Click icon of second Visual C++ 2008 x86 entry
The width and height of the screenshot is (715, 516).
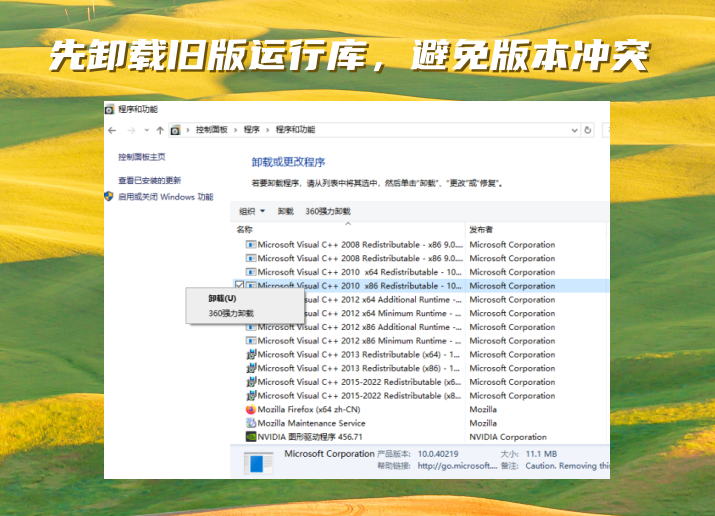(251, 258)
